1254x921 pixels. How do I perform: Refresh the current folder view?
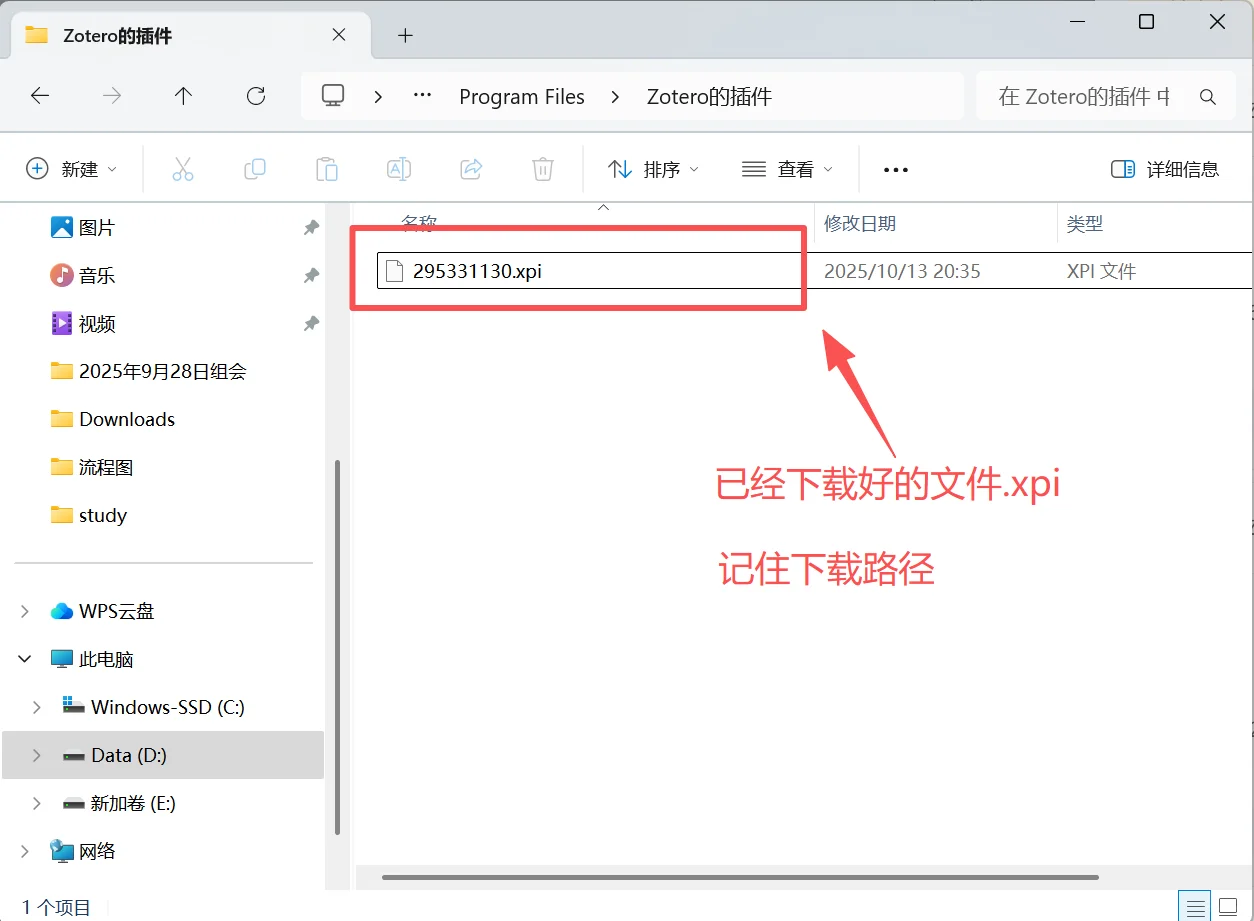click(256, 96)
